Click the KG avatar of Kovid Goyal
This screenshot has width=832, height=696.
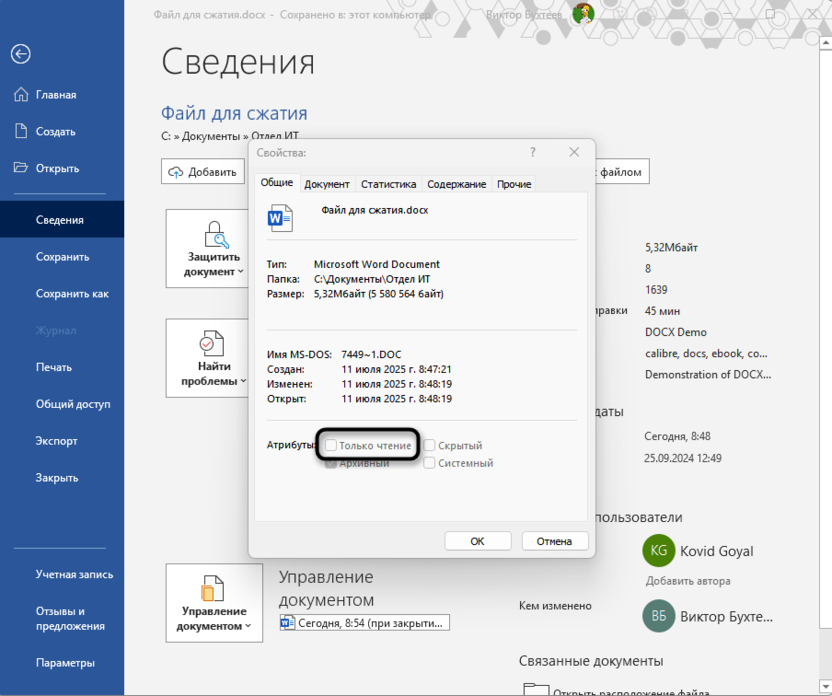pos(658,551)
